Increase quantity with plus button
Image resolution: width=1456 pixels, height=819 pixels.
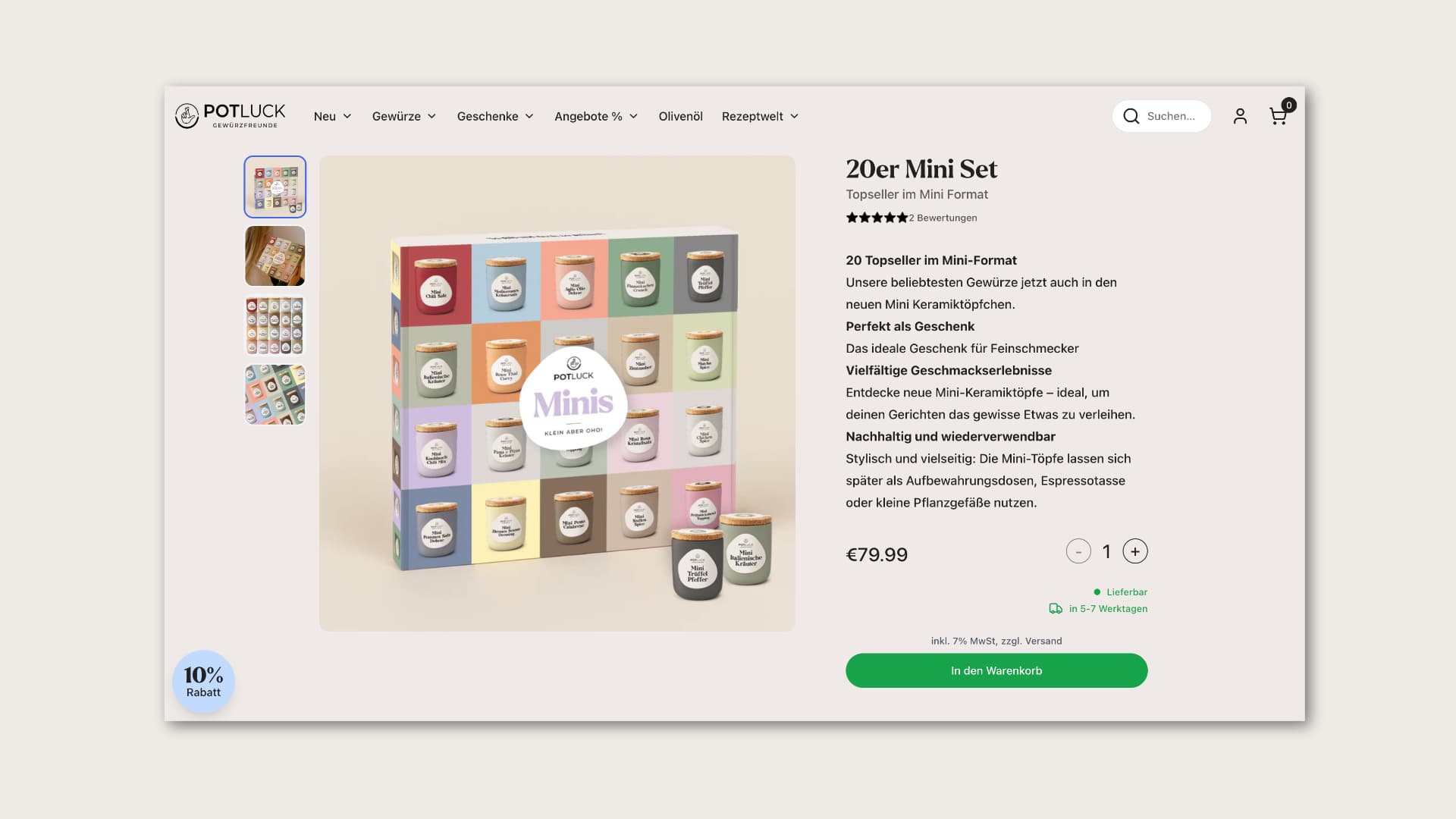click(x=1135, y=551)
